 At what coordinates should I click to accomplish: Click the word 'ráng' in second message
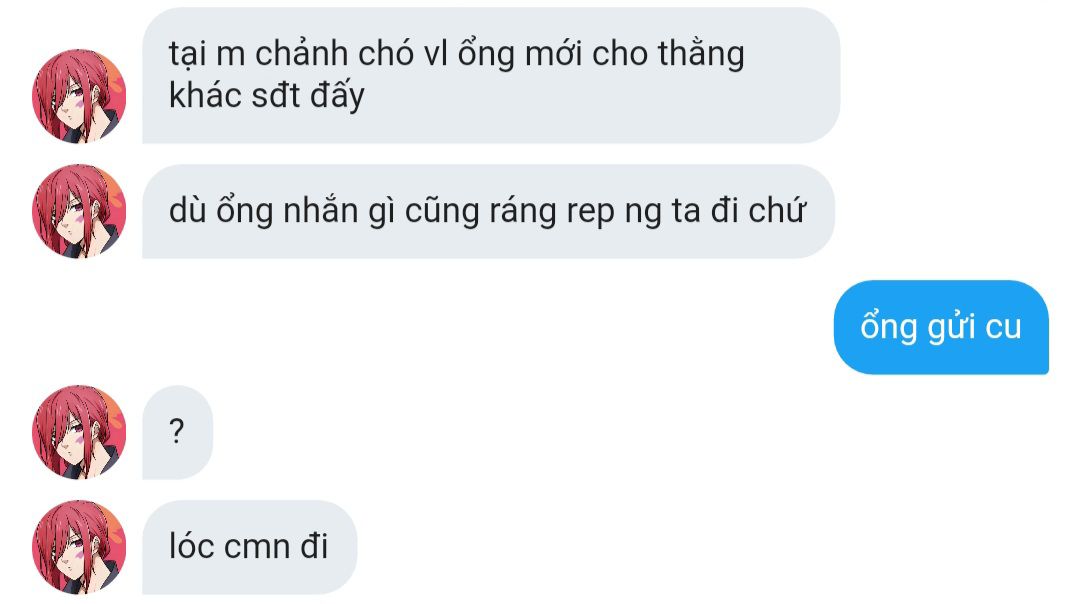523,212
